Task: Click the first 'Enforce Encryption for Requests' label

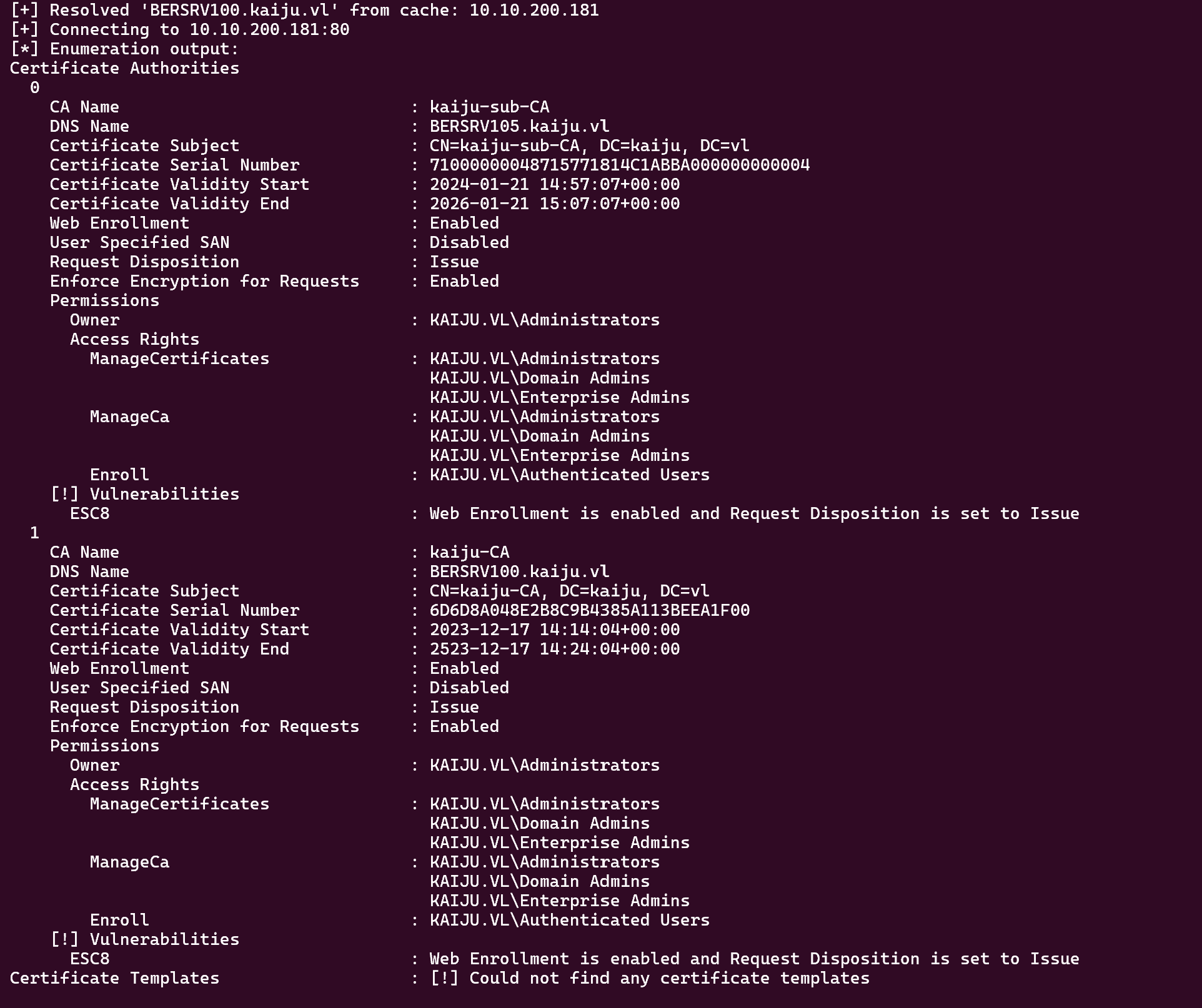Action: (x=204, y=282)
